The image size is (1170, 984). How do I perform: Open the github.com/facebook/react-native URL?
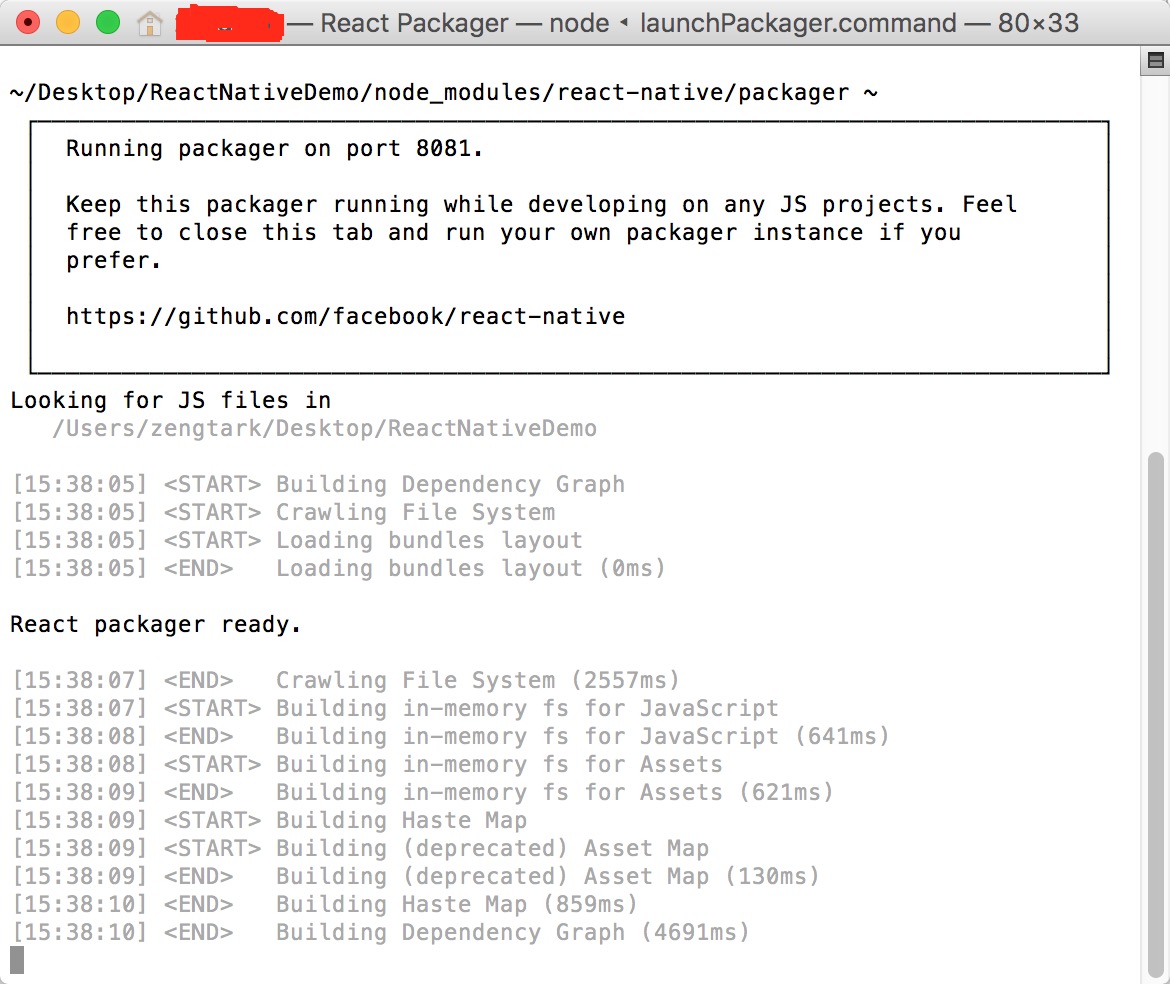pyautogui.click(x=345, y=316)
